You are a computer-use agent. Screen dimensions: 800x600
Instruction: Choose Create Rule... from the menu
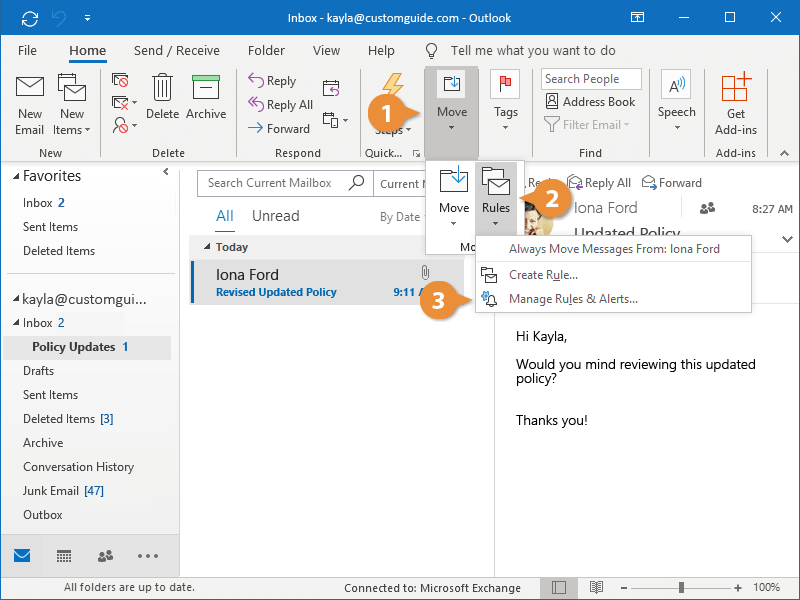tap(614, 275)
